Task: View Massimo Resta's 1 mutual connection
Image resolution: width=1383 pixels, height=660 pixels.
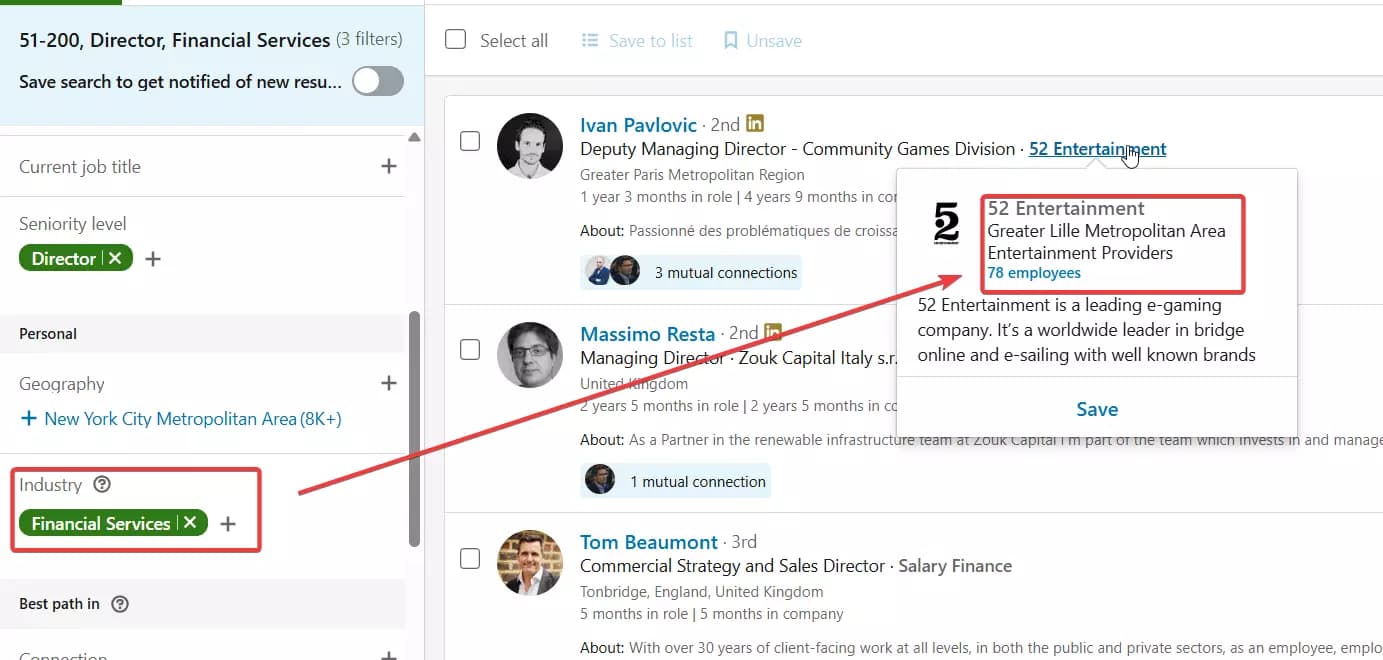Action: [x=675, y=481]
